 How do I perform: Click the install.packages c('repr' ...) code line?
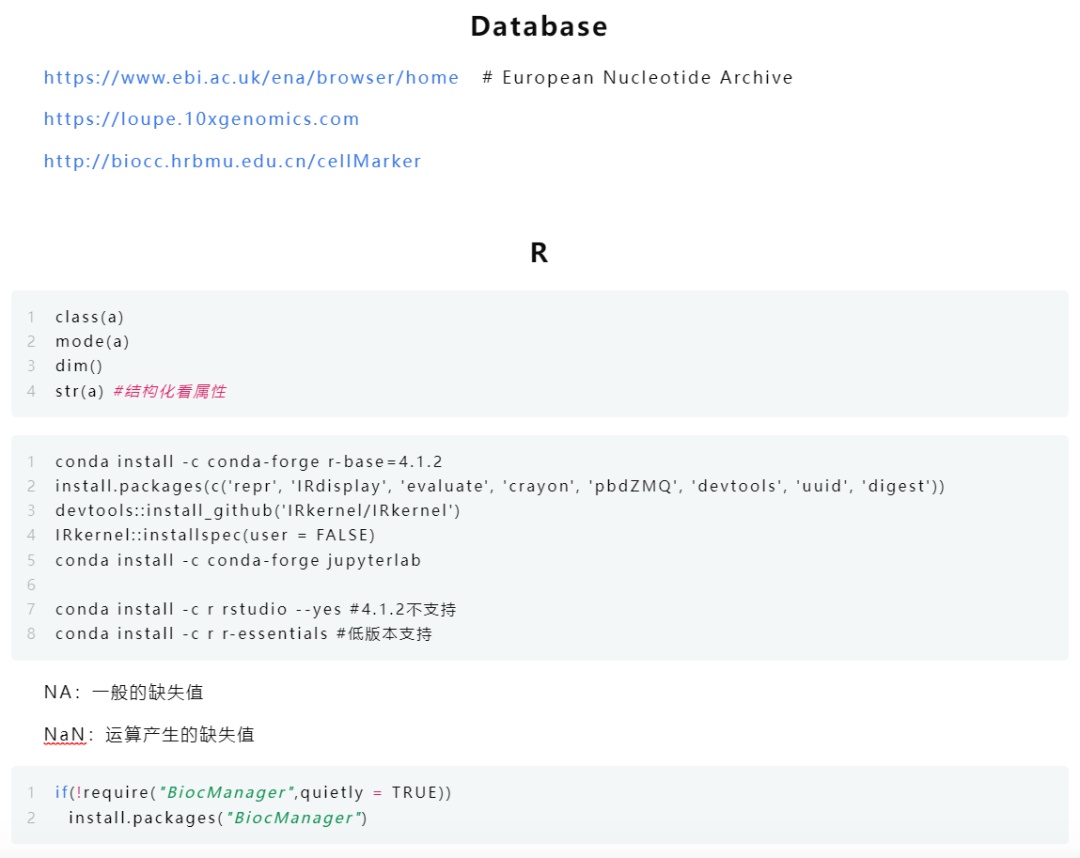point(499,486)
